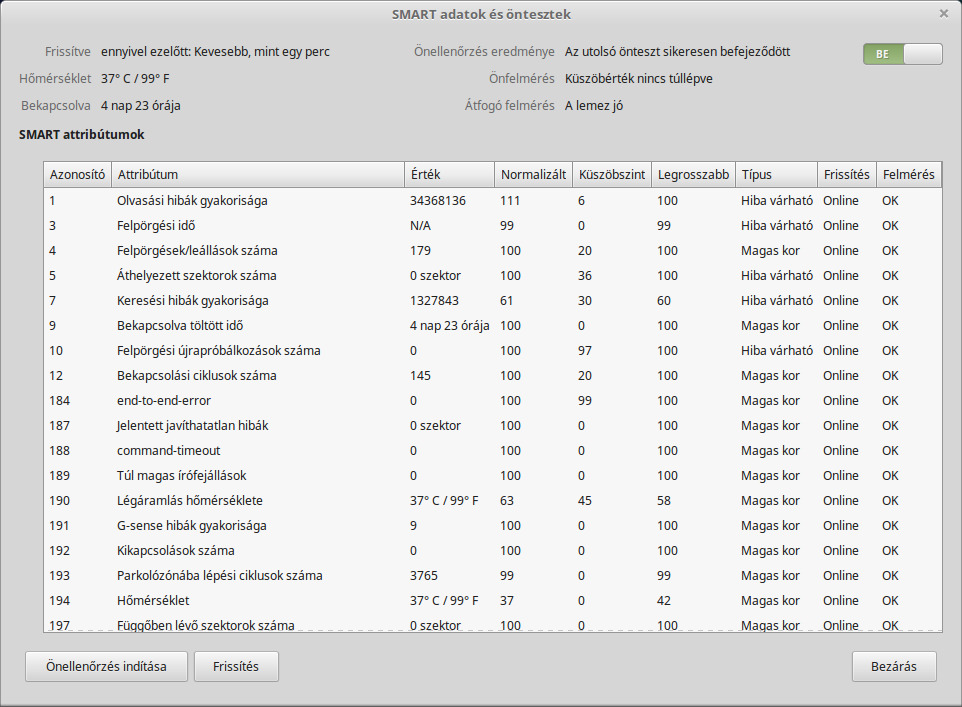The image size is (962, 707).
Task: Click threshold value 36
Action: 585,276
